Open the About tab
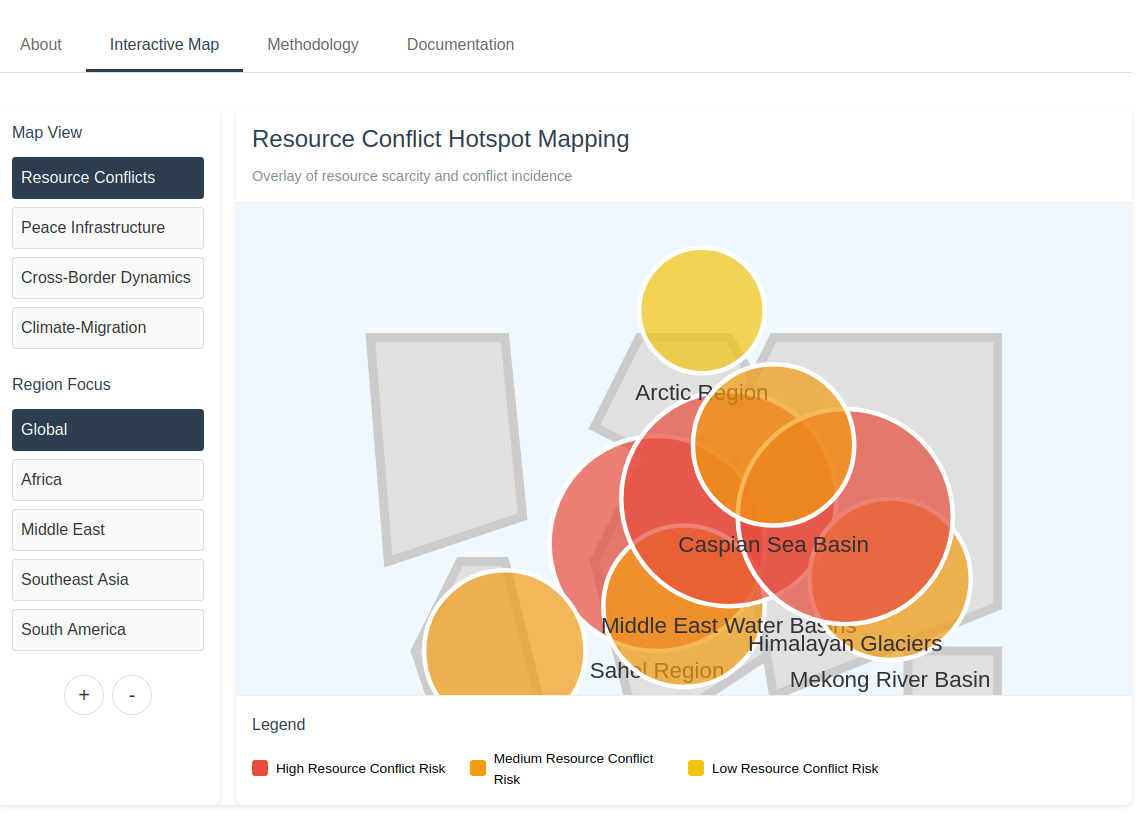 (x=41, y=45)
